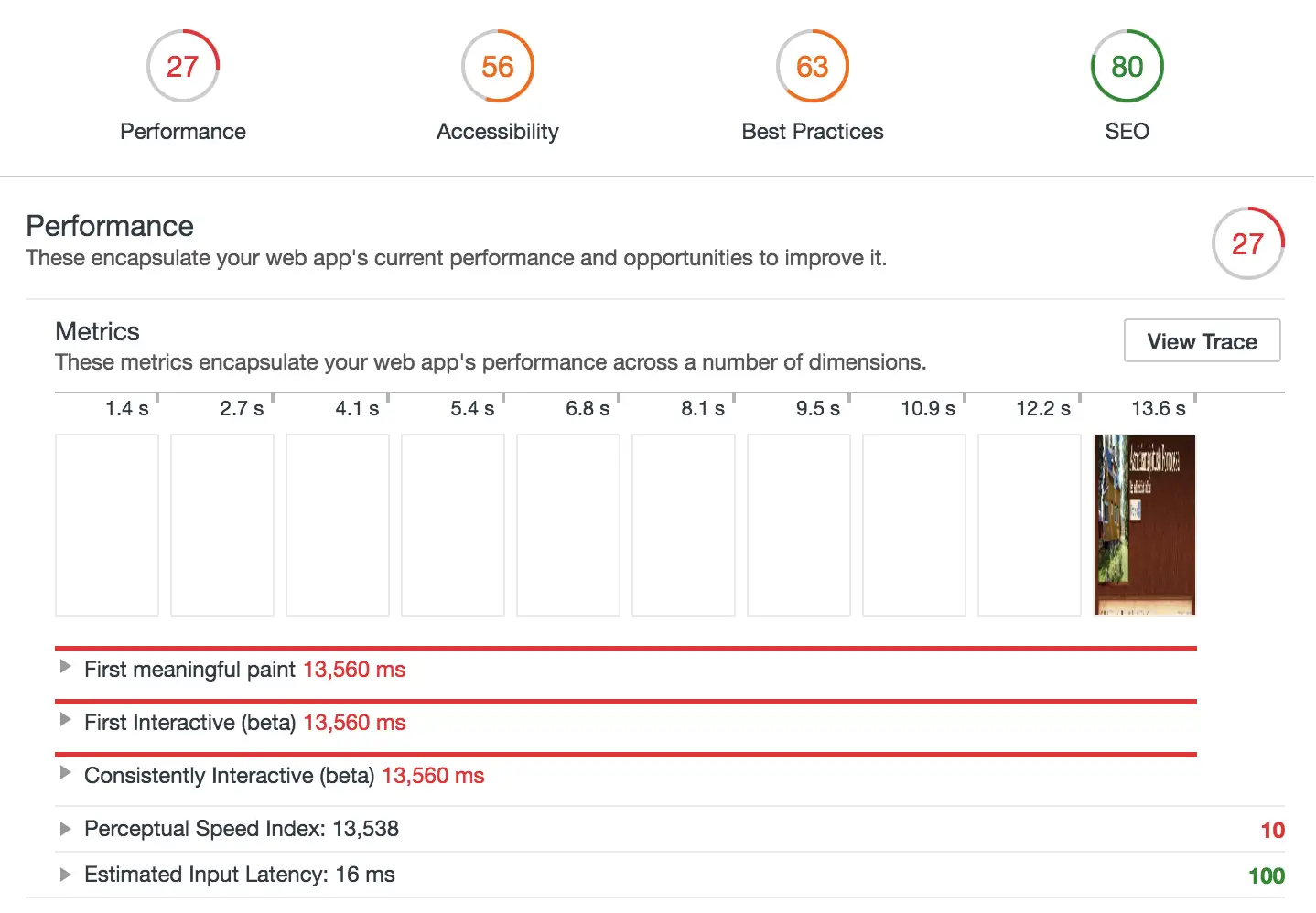This screenshot has width=1316, height=913.
Task: Click the Perceptual Speed Index score 10
Action: point(1273,831)
